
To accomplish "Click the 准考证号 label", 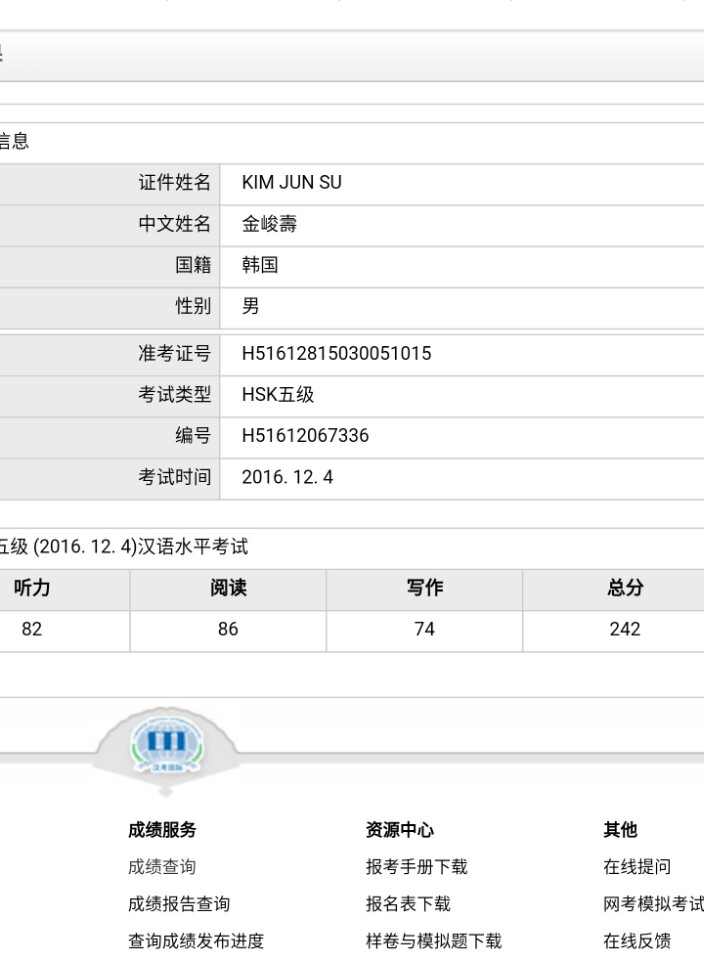I will [174, 353].
